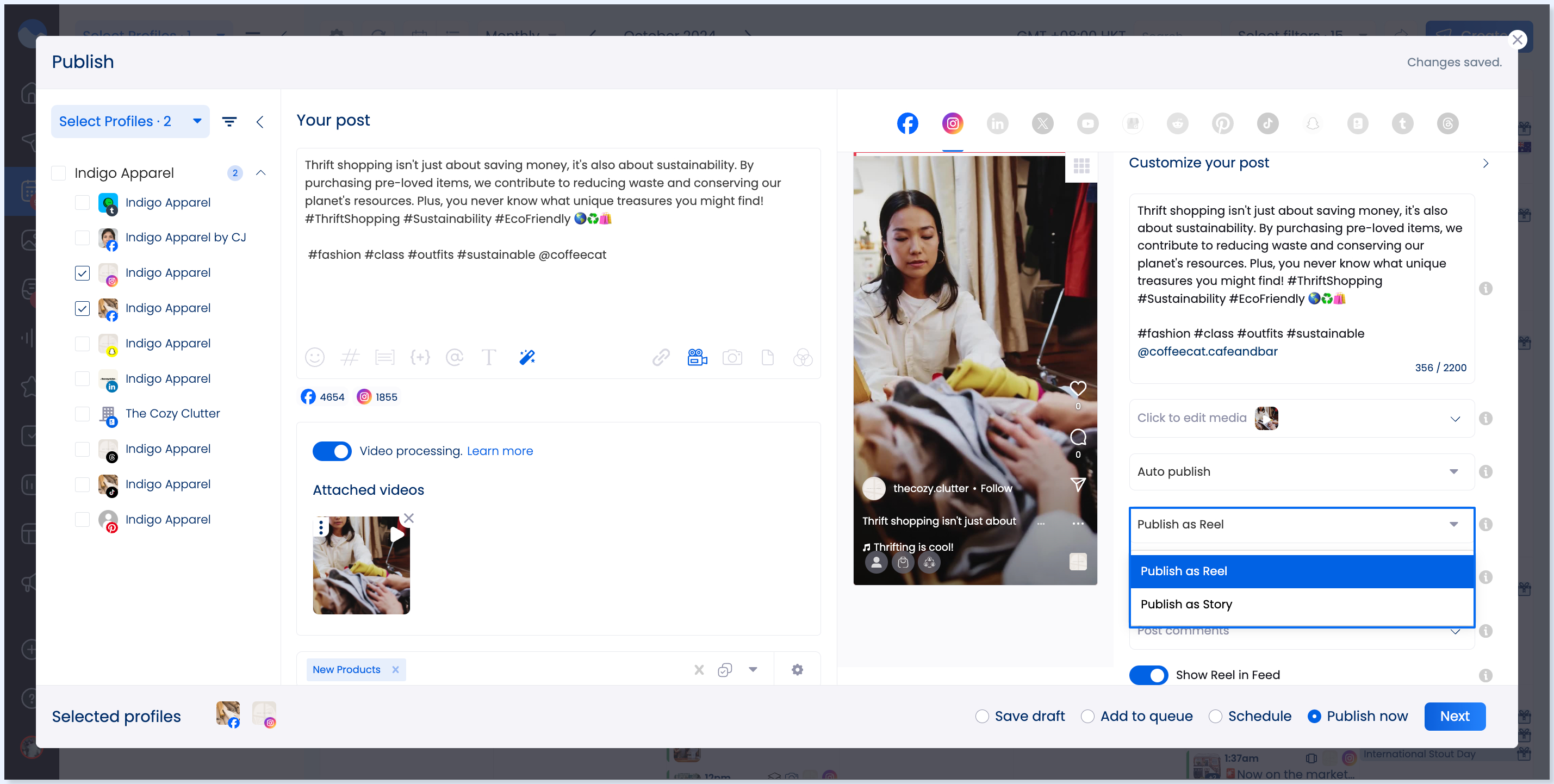Select the YouTube network icon
Image resolution: width=1554 pixels, height=784 pixels.
click(x=1087, y=123)
